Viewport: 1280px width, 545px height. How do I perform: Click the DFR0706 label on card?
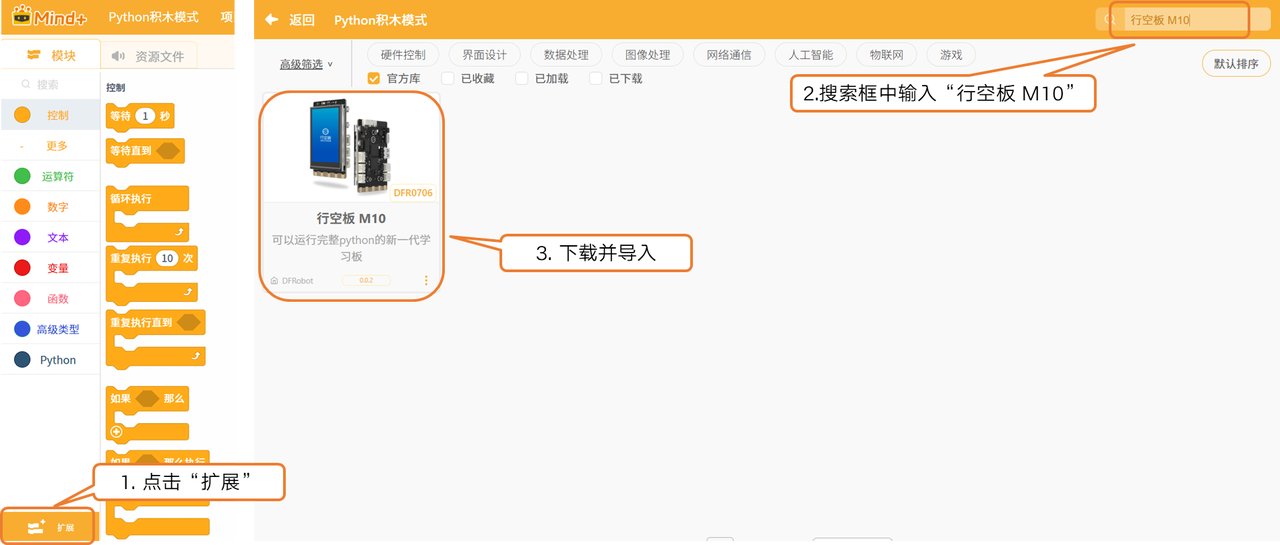[413, 193]
